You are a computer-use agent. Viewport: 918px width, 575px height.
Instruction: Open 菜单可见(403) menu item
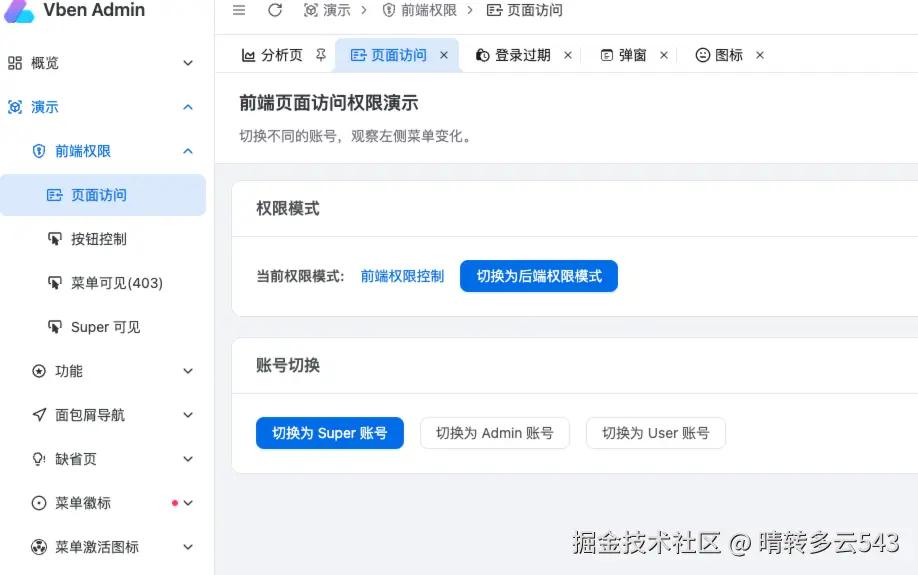pos(103,283)
